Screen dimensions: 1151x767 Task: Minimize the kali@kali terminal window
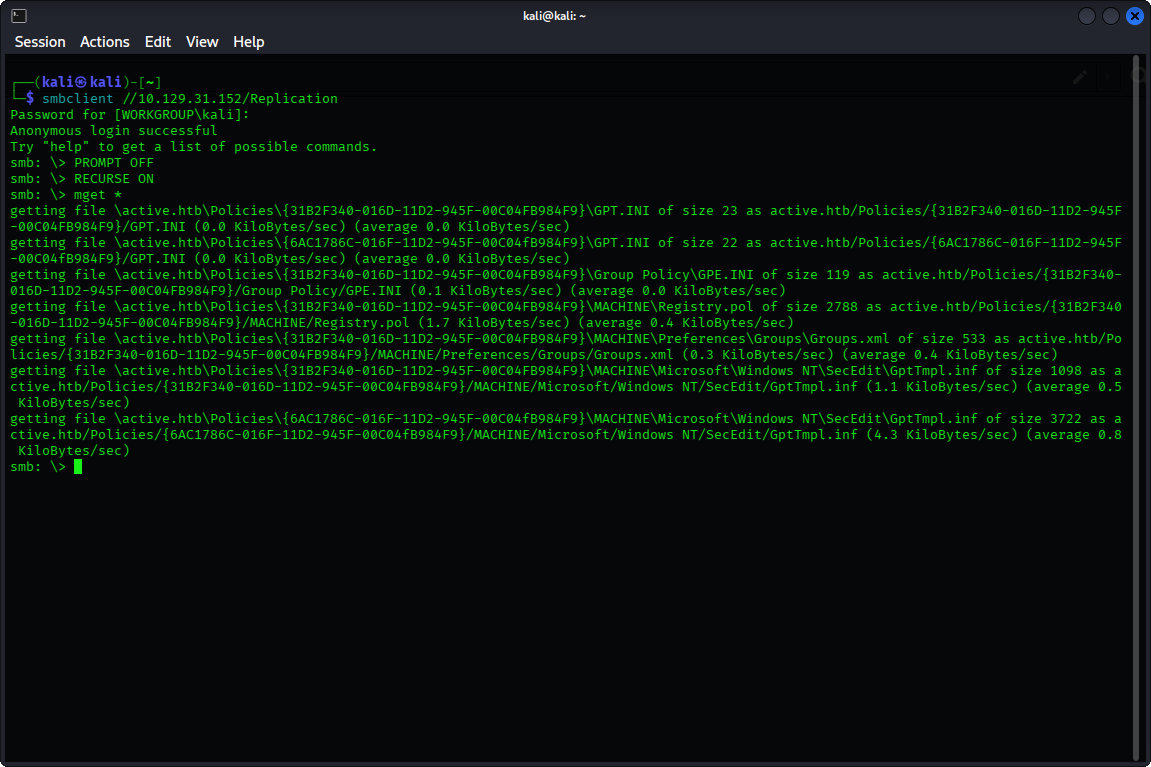pyautogui.click(x=1086, y=15)
